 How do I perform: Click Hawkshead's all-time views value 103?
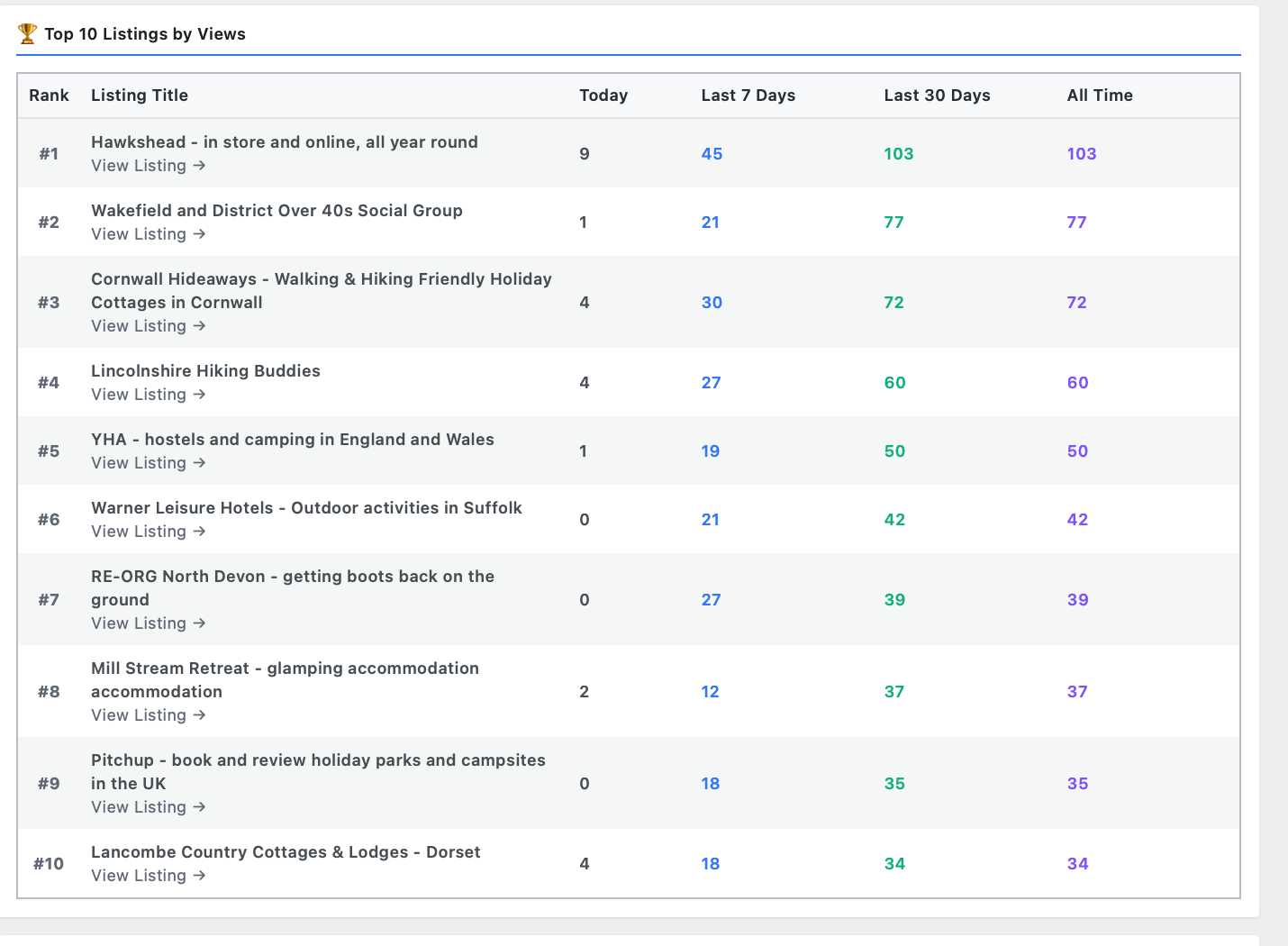[1081, 154]
